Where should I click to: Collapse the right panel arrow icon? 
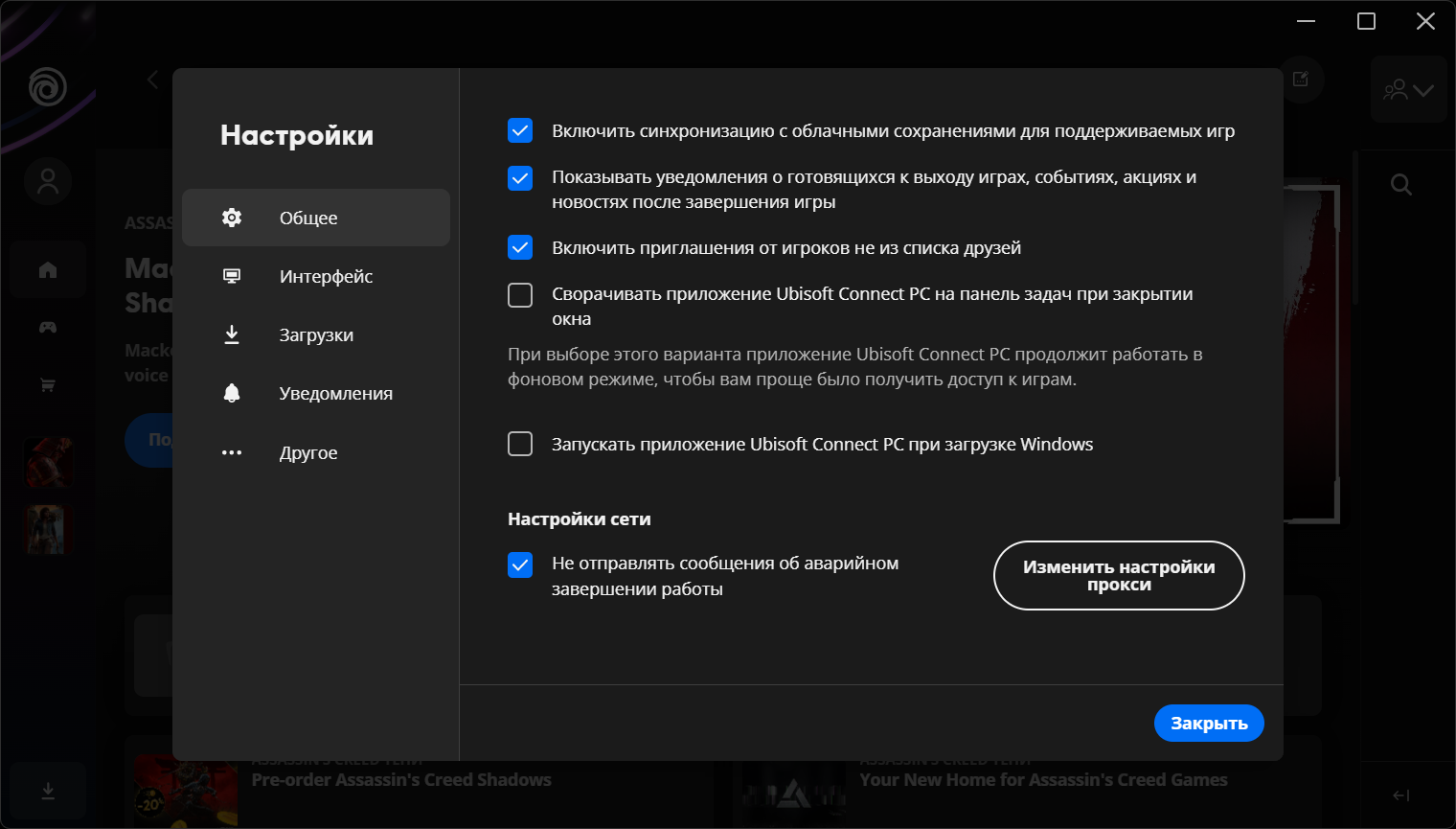click(1401, 795)
